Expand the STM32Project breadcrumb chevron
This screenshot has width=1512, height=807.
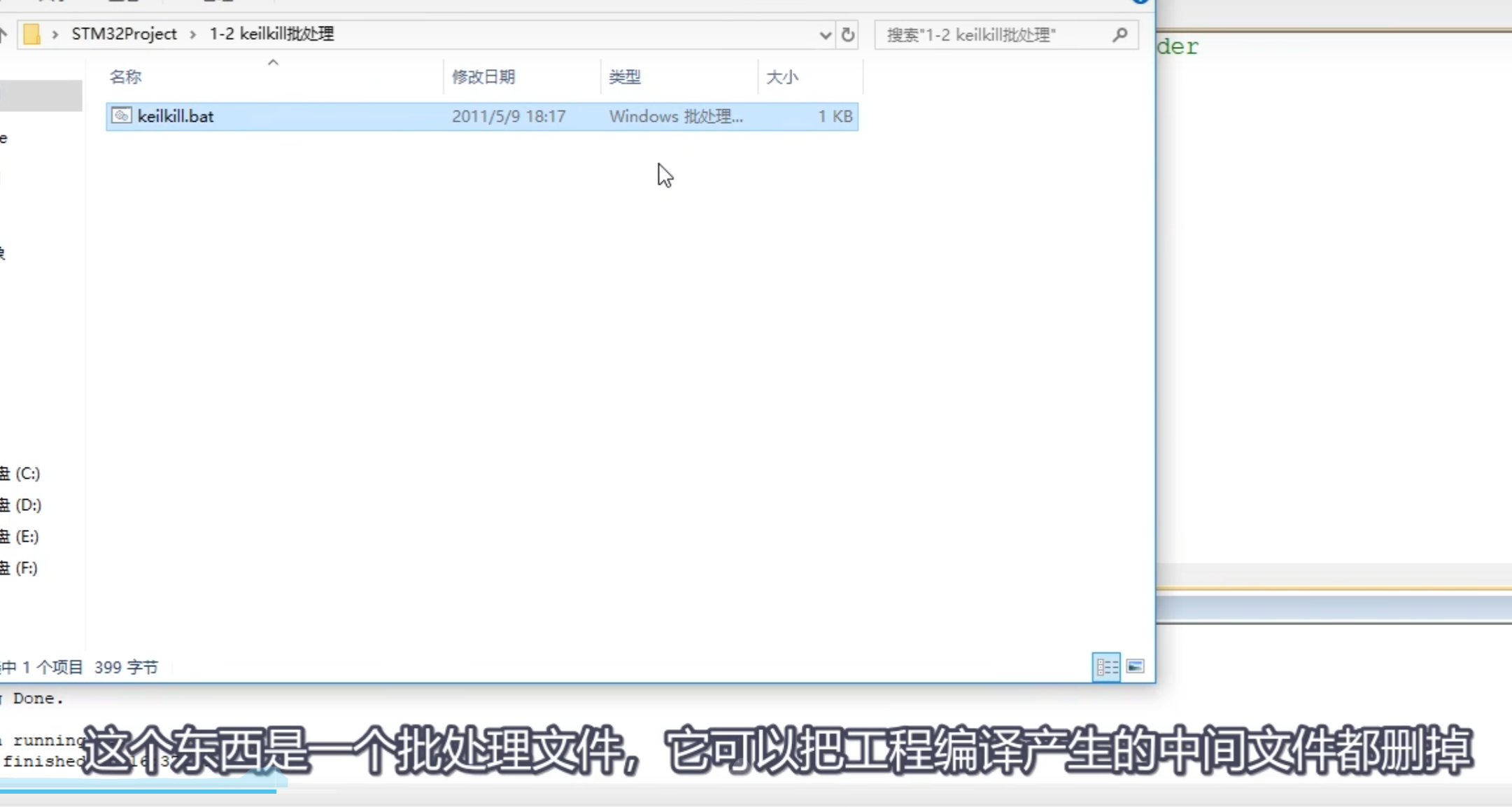(193, 34)
